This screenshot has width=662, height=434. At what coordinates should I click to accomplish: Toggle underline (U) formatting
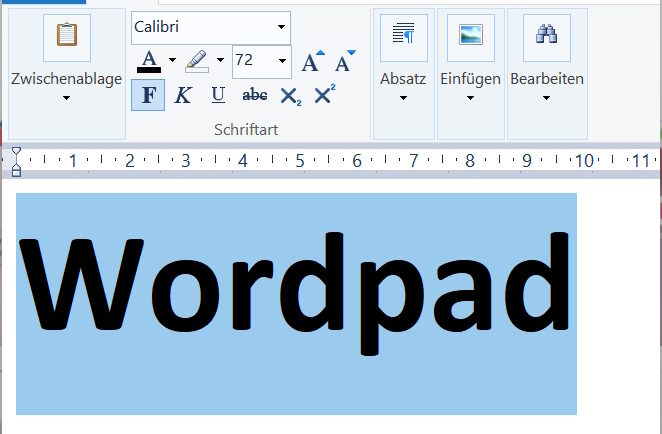point(217,96)
